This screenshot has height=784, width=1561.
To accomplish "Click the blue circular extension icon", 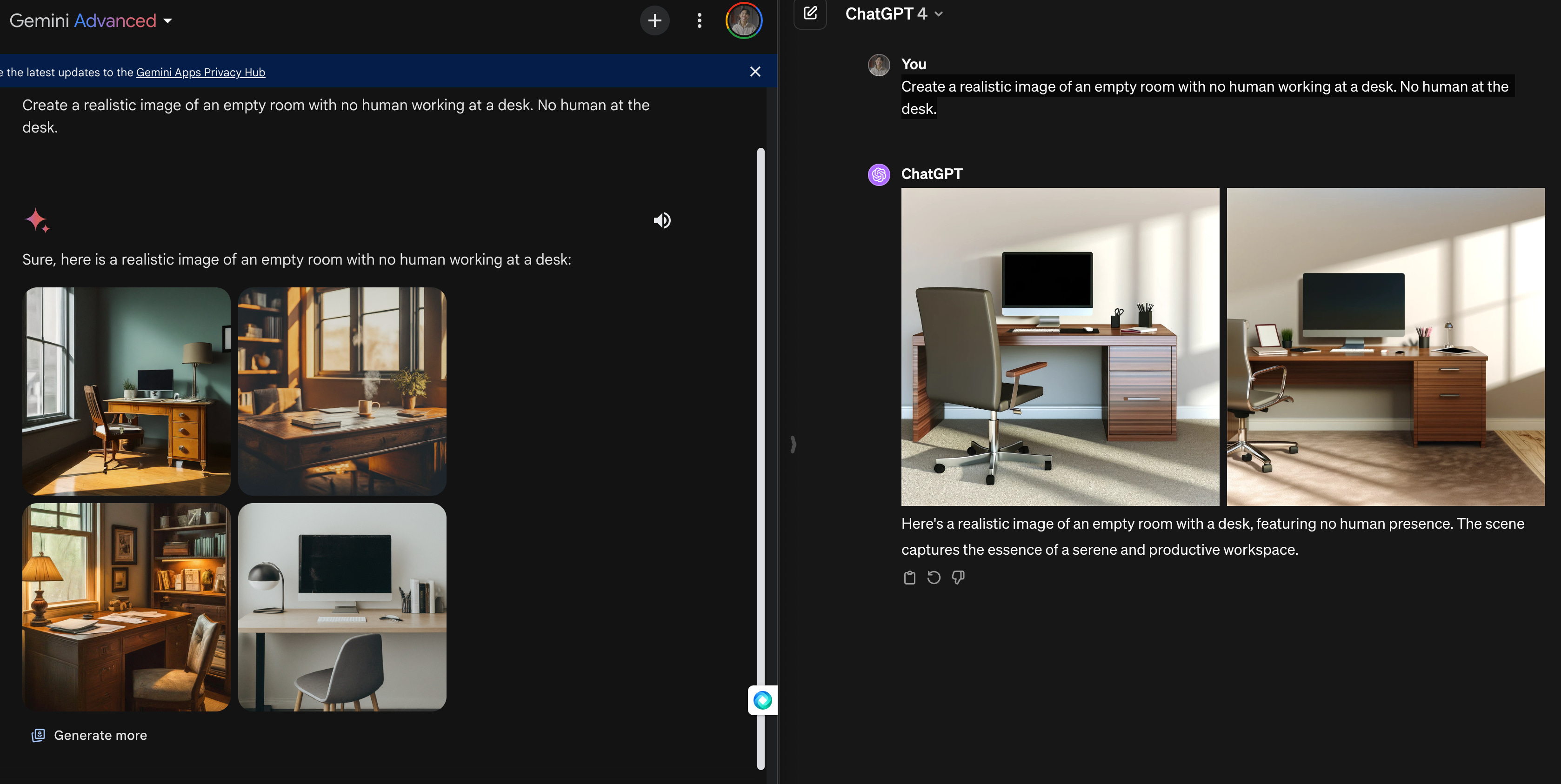I will tap(762, 700).
